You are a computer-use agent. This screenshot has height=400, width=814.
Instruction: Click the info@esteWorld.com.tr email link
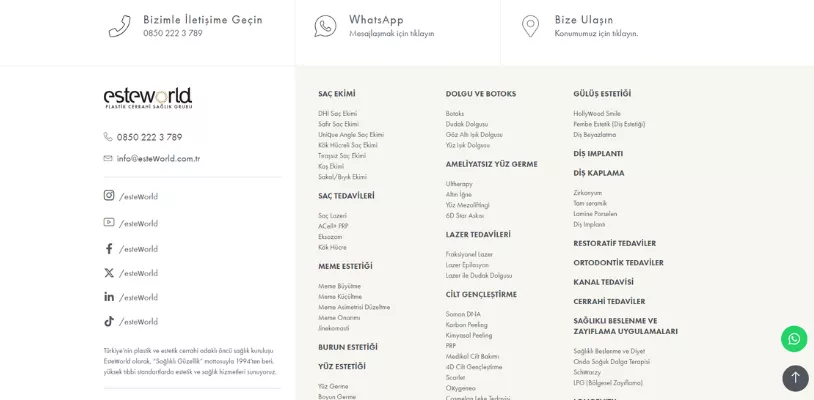pyautogui.click(x=158, y=158)
